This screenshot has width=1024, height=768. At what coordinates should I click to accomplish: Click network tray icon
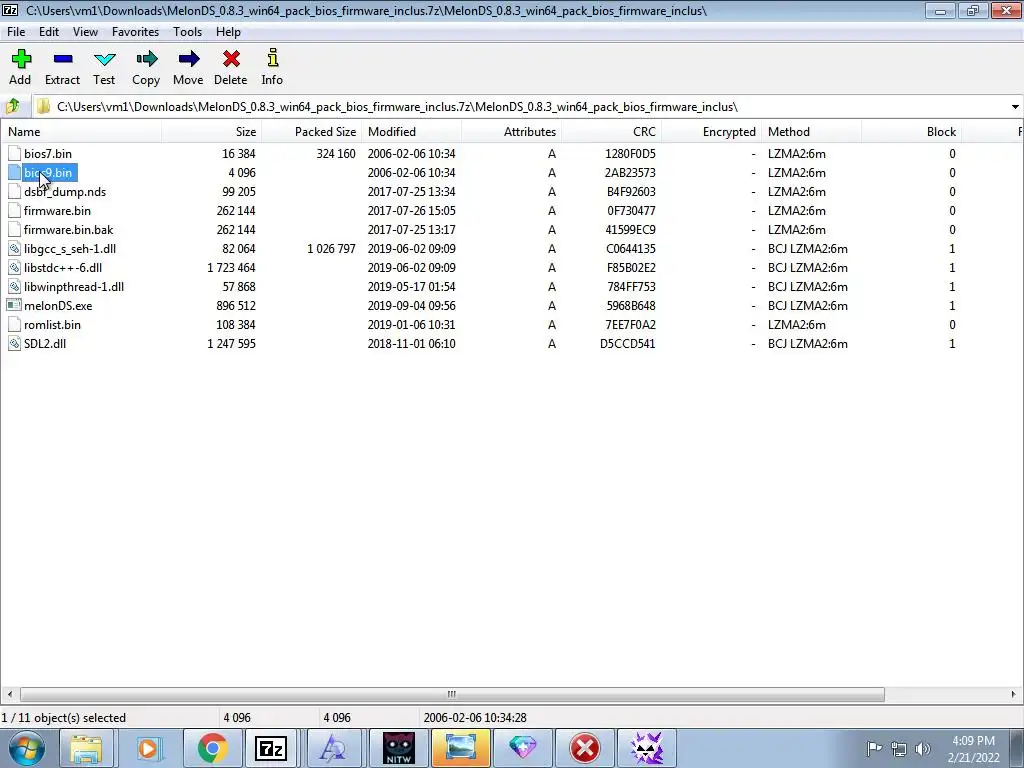[899, 749]
